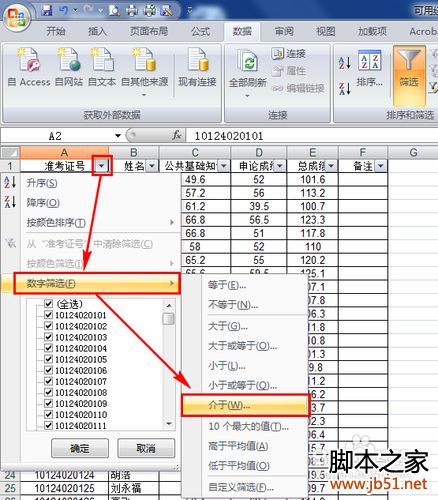438x500 pixels.
Task: Select Greater Than (大于) option
Action: point(245,326)
